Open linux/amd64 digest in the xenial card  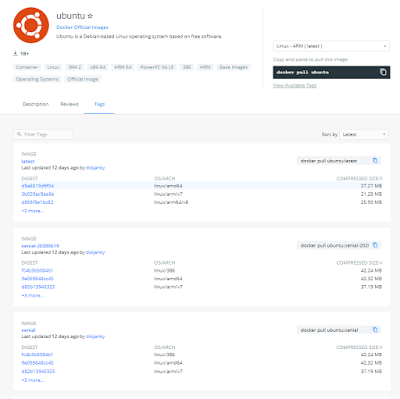[x=37, y=363]
